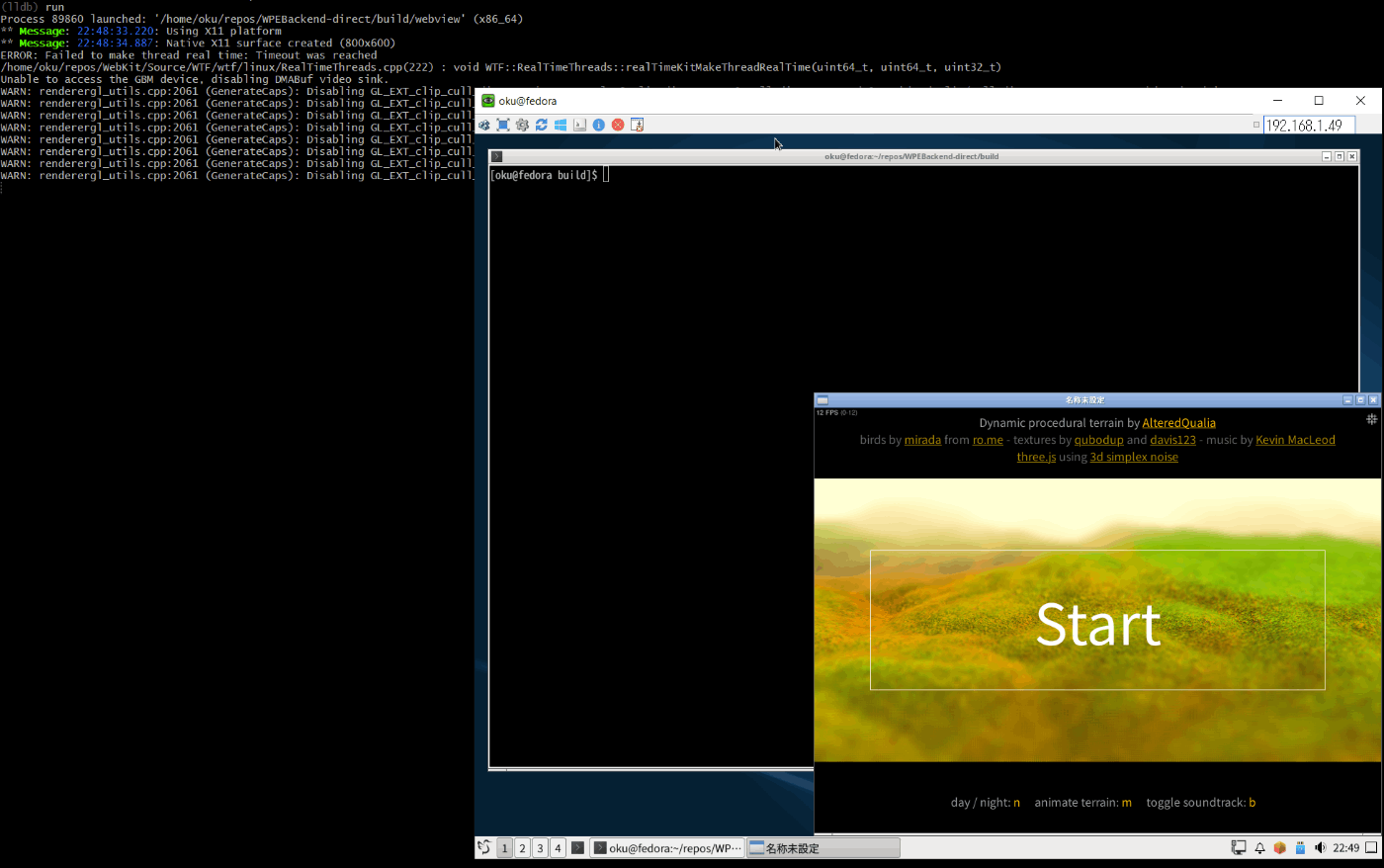The height and width of the screenshot is (868, 1384).
Task: Open the ro.me link
Action: click(x=988, y=440)
